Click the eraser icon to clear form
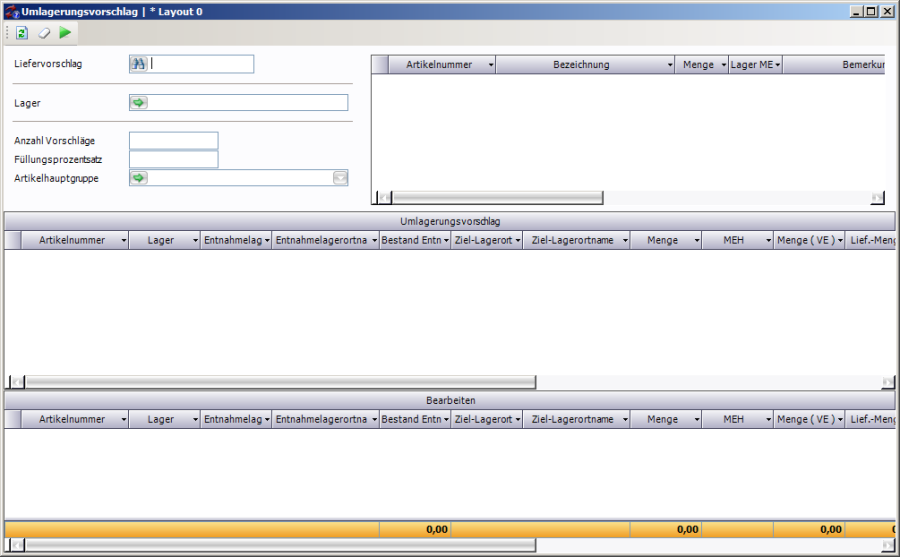The image size is (900, 557). (x=43, y=33)
